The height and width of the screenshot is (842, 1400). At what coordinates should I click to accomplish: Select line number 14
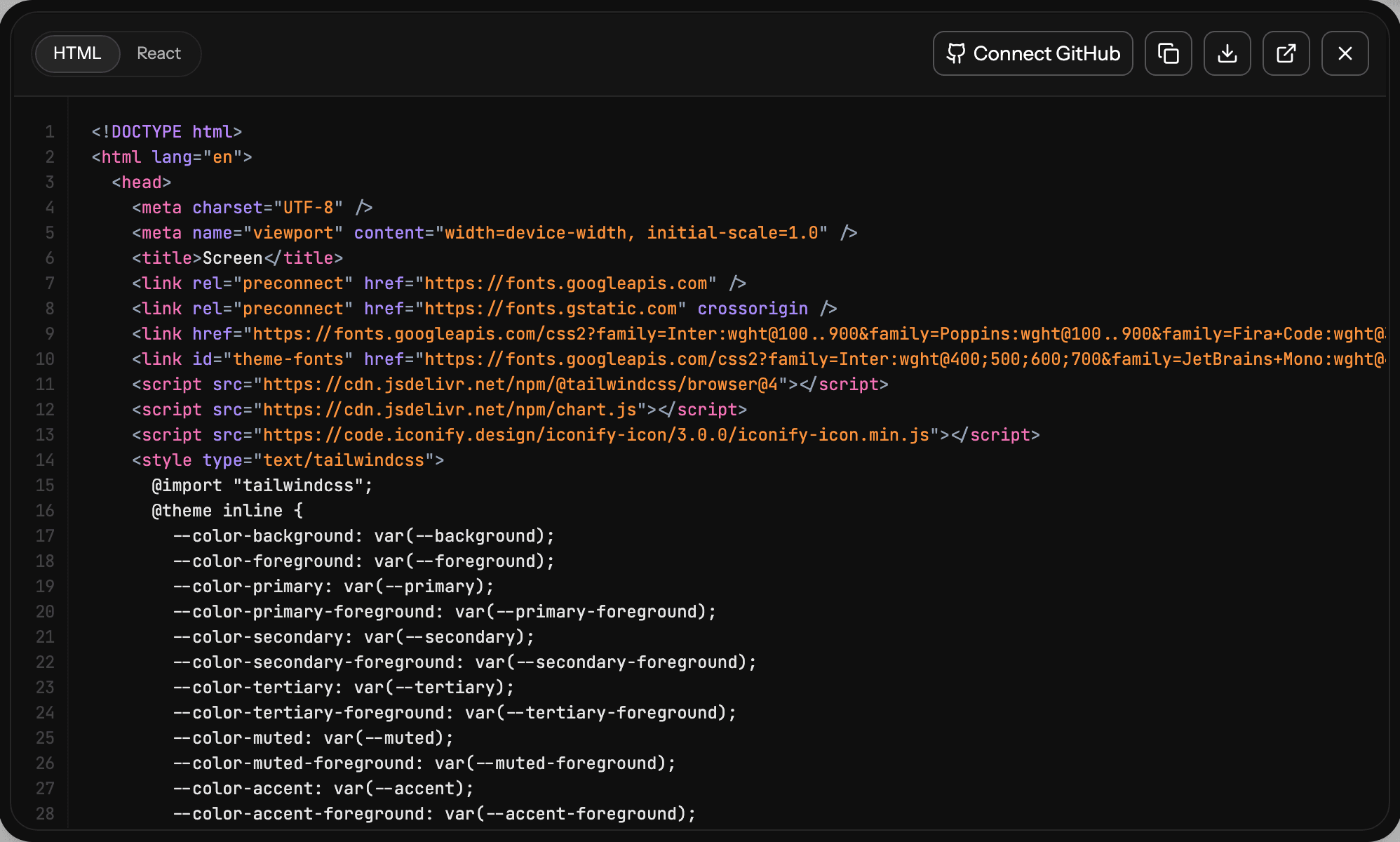45,460
